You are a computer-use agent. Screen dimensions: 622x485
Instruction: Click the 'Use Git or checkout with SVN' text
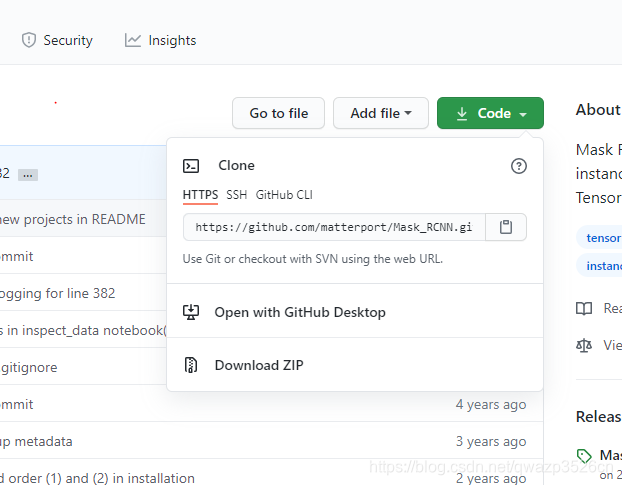click(x=313, y=259)
